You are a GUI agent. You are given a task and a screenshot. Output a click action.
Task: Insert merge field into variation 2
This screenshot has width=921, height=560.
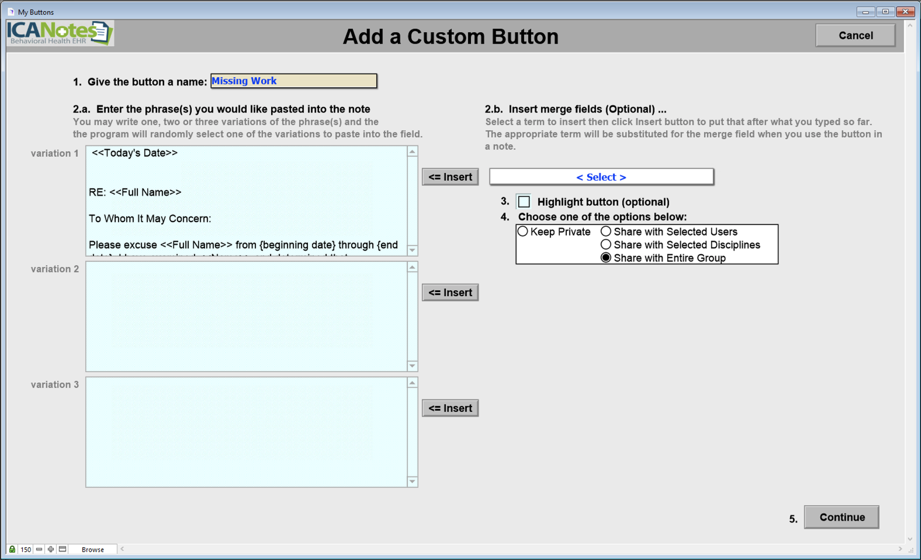450,293
